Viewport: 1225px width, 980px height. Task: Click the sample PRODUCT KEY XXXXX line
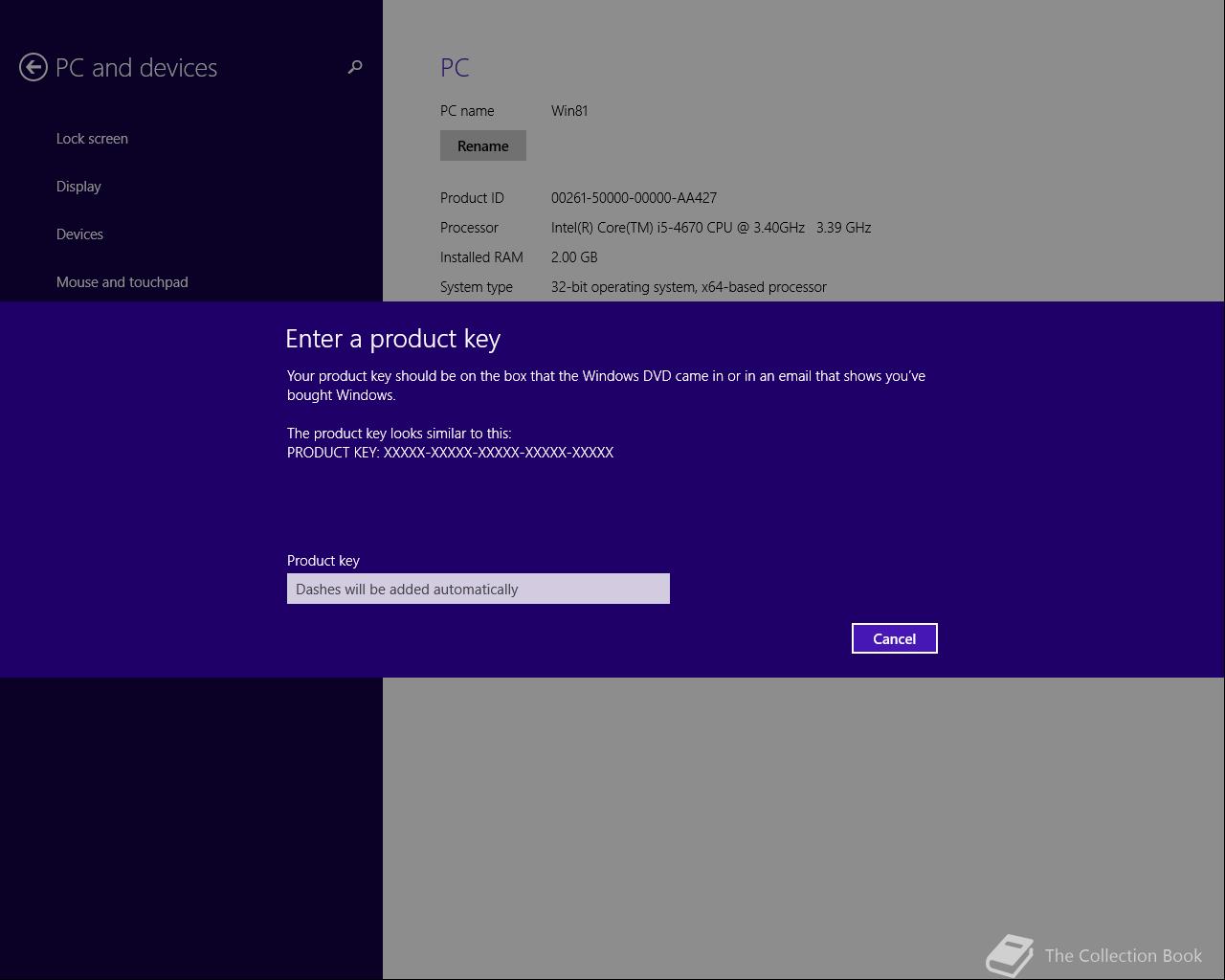[451, 453]
